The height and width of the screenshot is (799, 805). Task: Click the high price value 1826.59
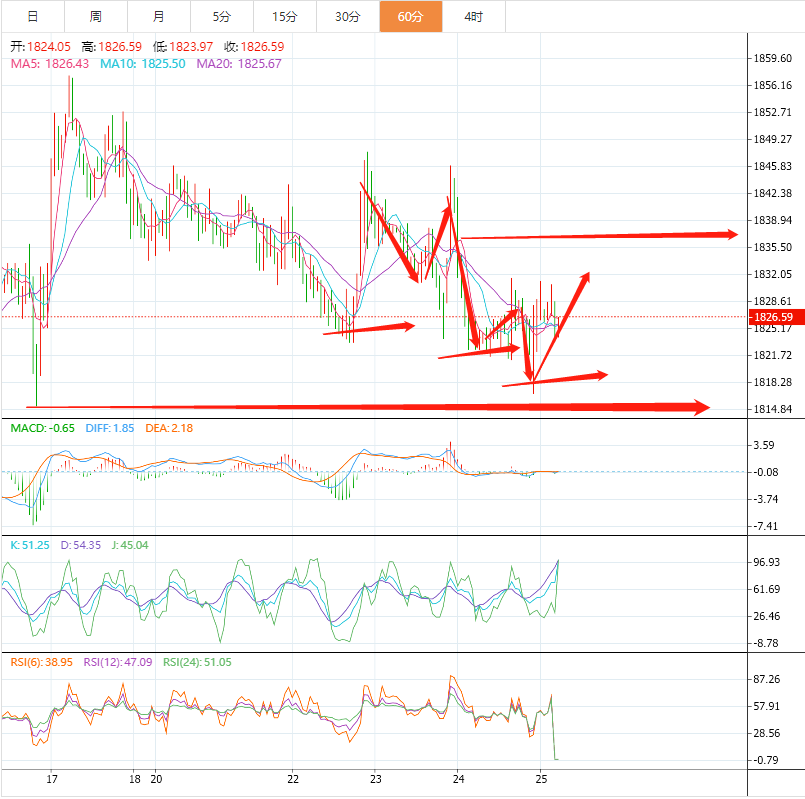click(x=120, y=47)
